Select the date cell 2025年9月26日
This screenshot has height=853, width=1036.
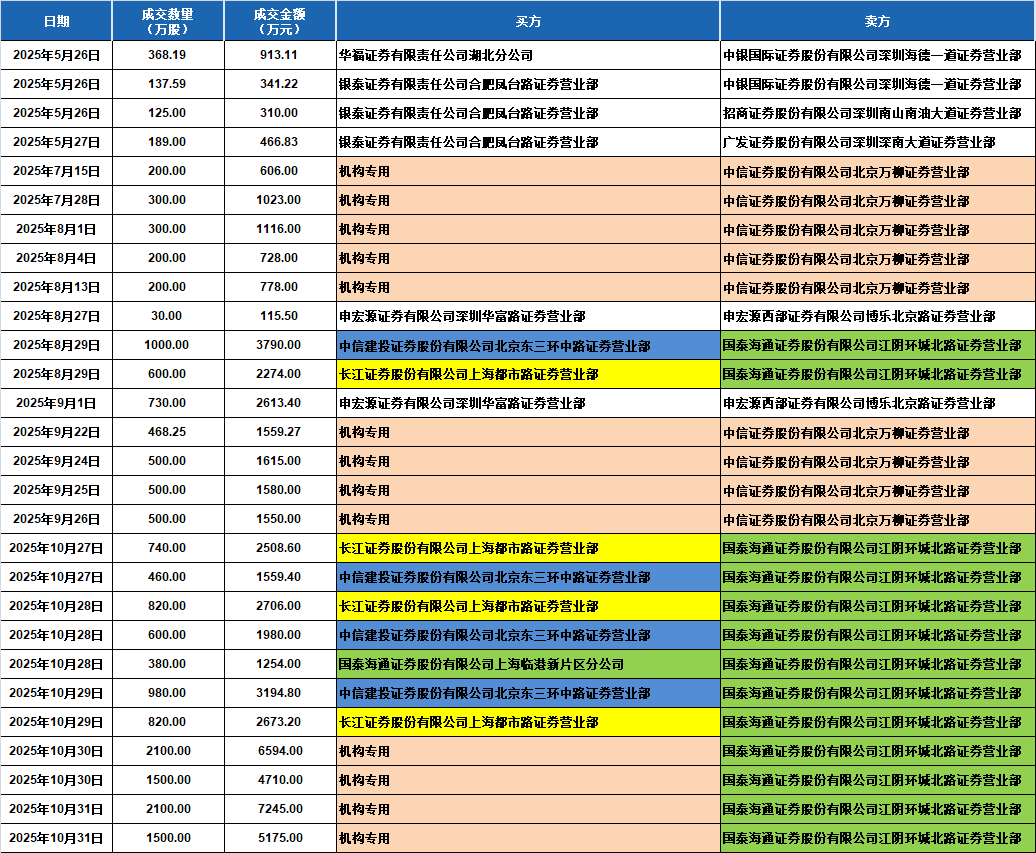coord(56,519)
